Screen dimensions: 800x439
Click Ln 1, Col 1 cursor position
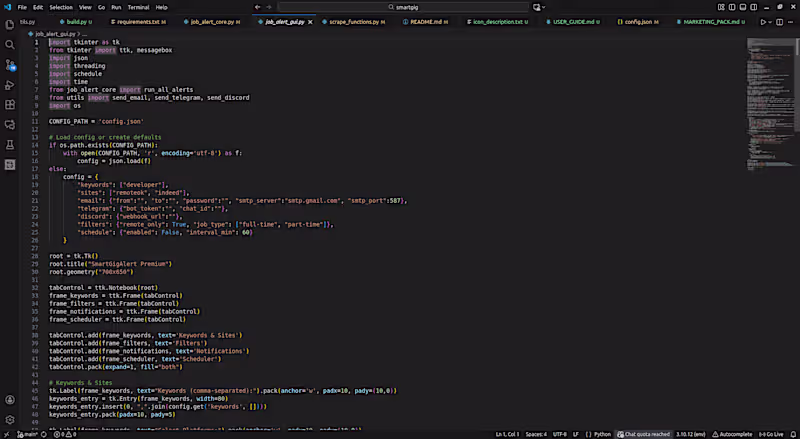(507, 434)
